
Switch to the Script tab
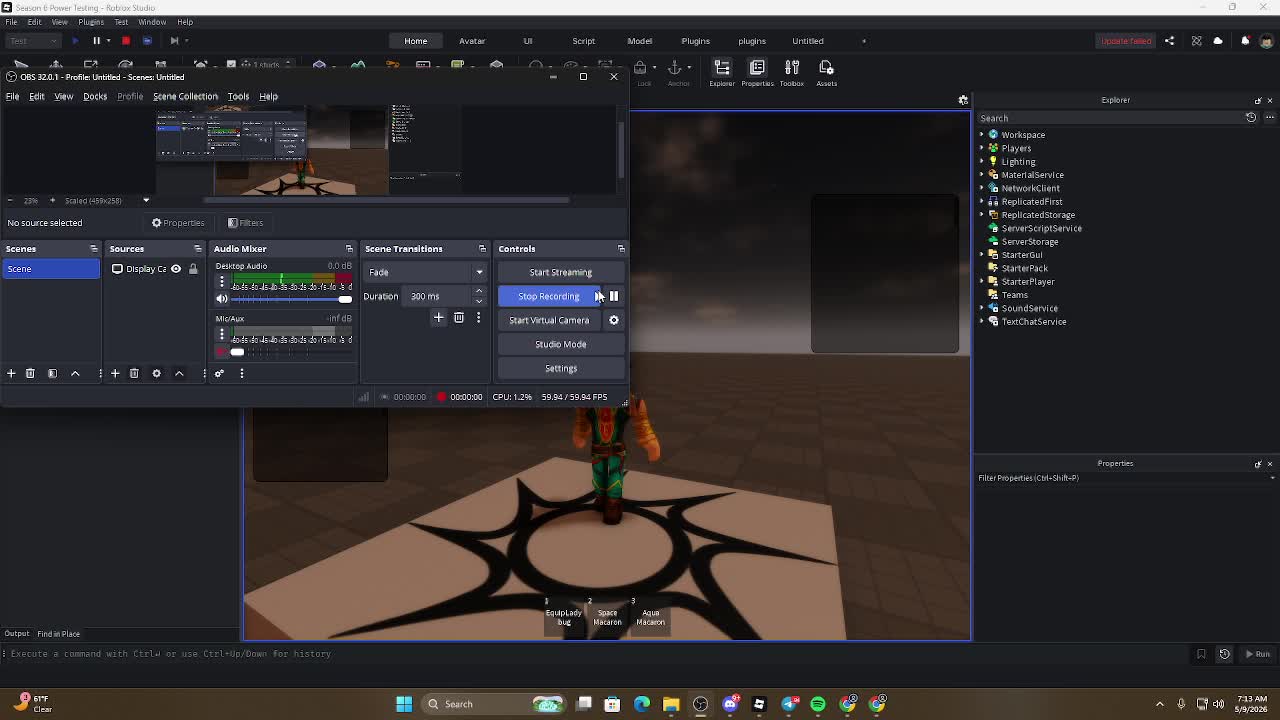point(584,41)
